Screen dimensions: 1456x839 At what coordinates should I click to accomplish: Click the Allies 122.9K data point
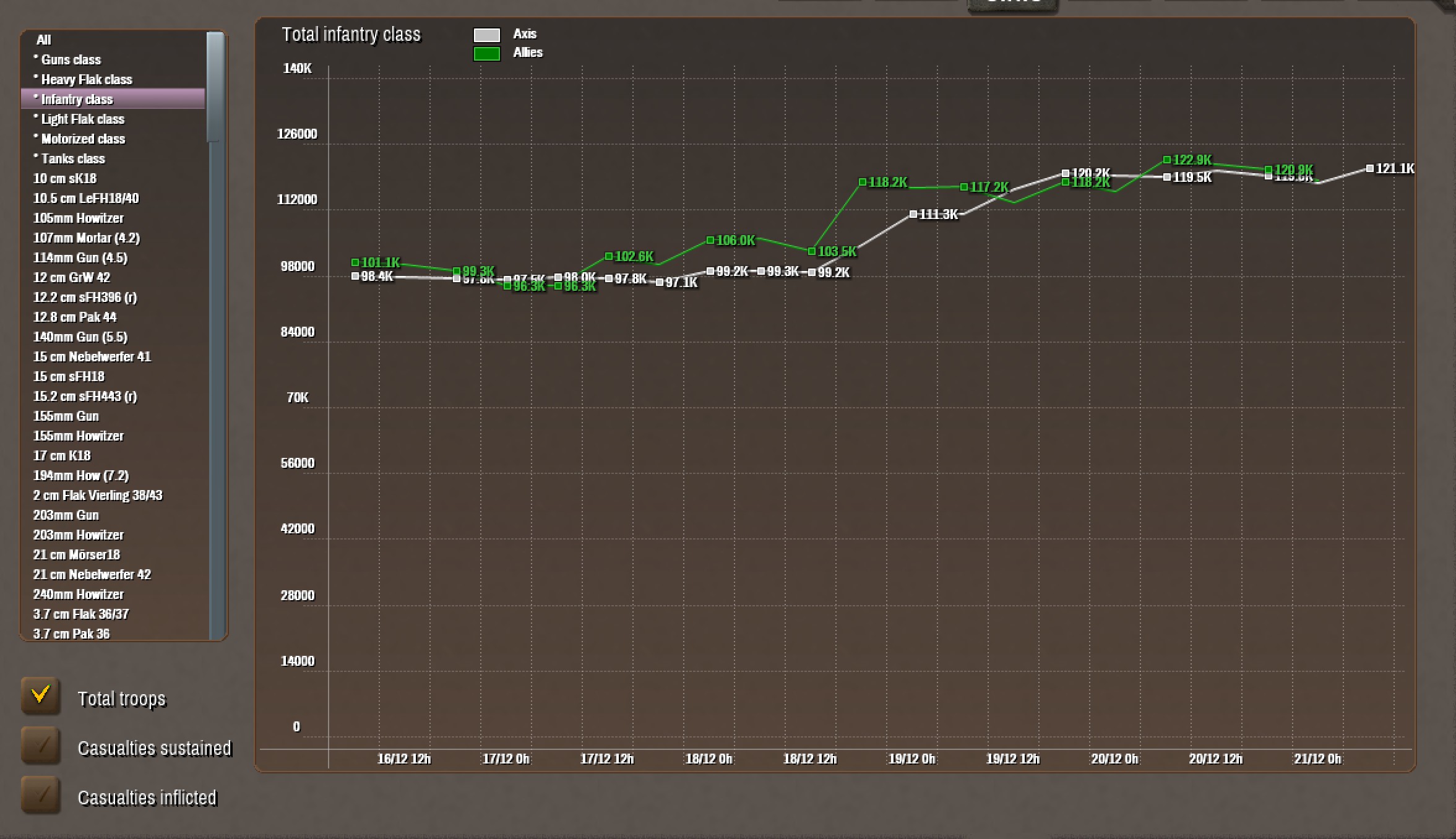click(x=1166, y=160)
